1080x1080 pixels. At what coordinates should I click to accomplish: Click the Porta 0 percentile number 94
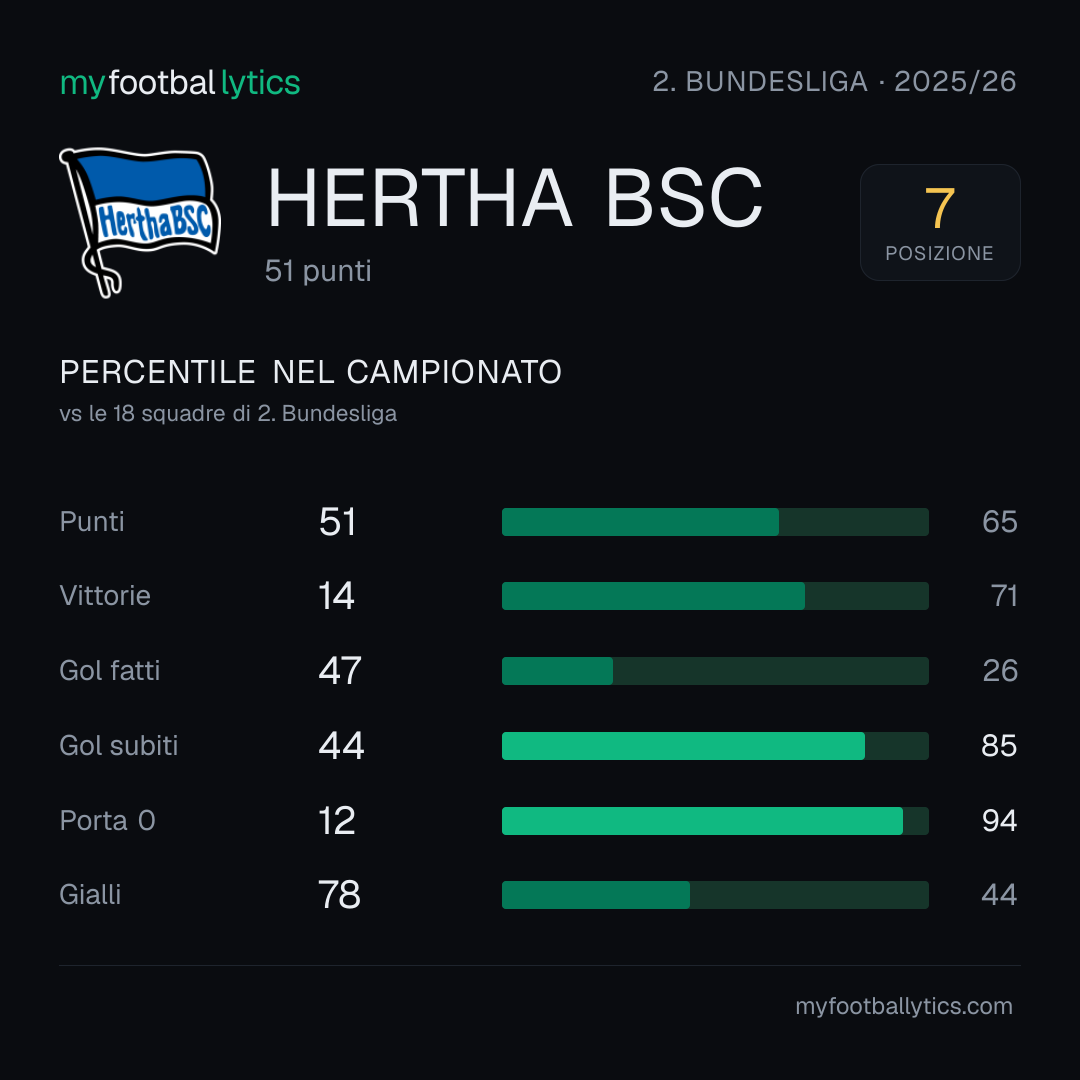tap(999, 821)
